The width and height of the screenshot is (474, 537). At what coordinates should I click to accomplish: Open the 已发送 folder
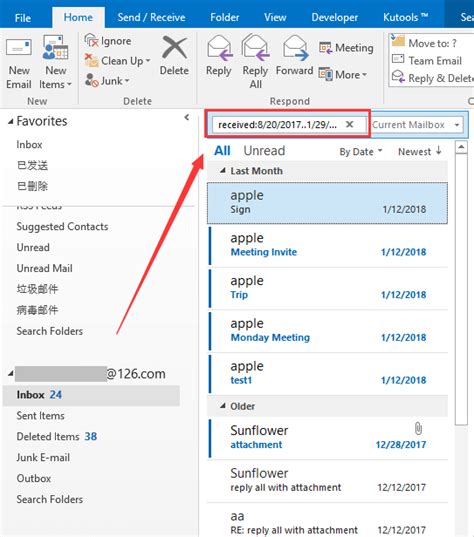pos(33,165)
